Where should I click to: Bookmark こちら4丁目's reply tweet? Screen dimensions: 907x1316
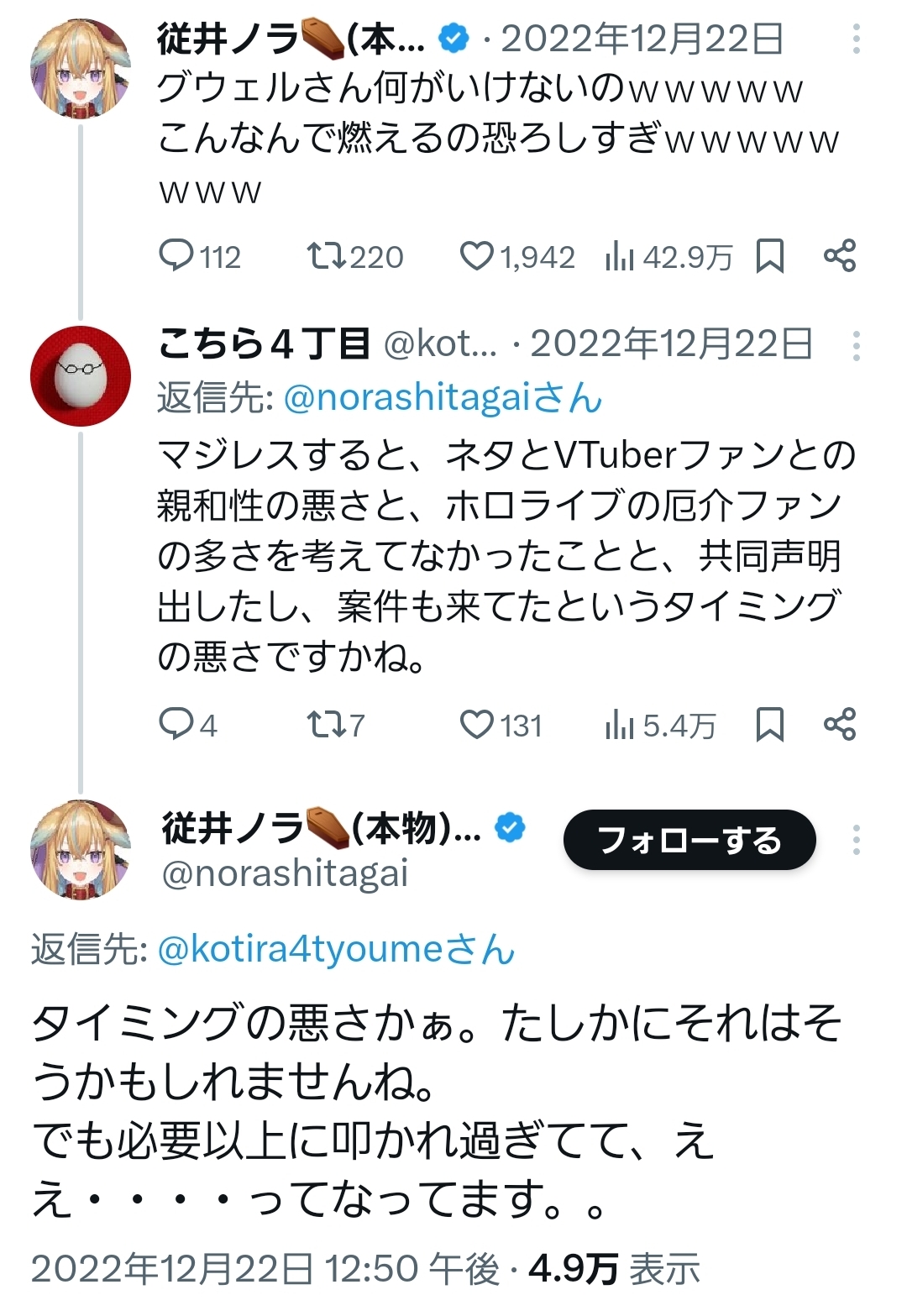coord(769,724)
